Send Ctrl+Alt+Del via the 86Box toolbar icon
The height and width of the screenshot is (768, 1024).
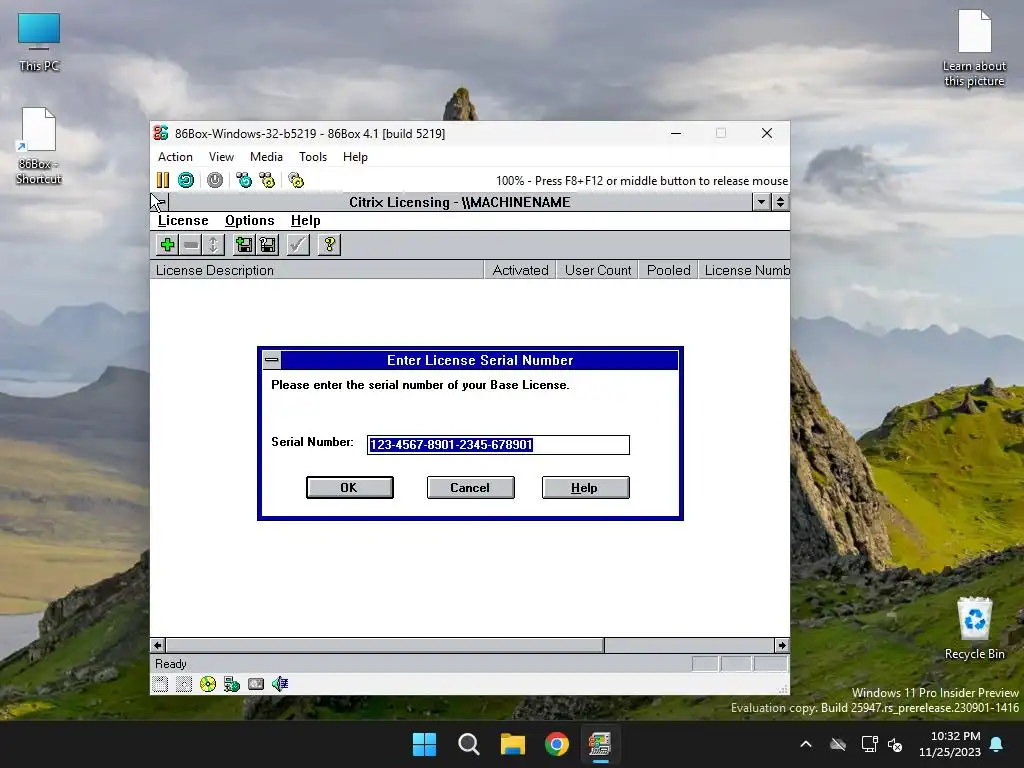244,180
